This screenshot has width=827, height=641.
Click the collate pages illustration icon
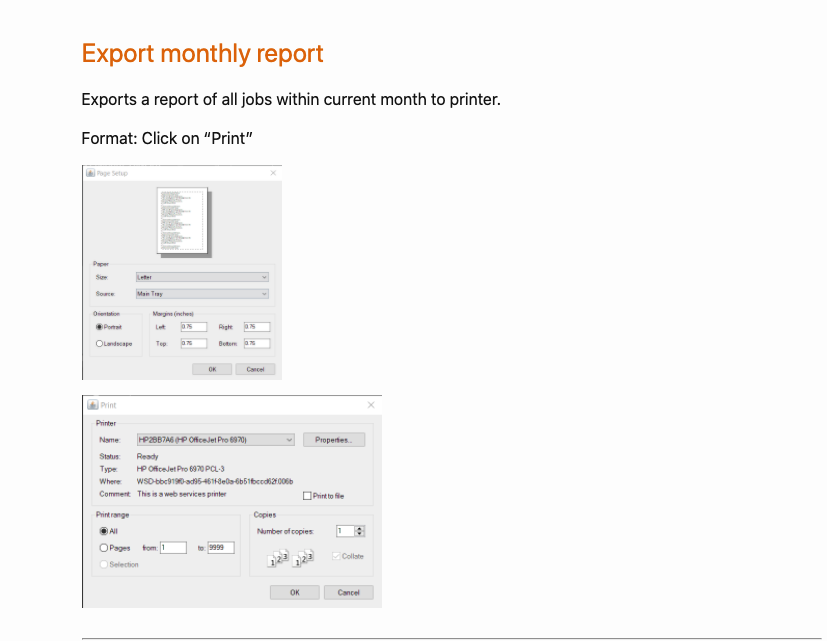290,558
